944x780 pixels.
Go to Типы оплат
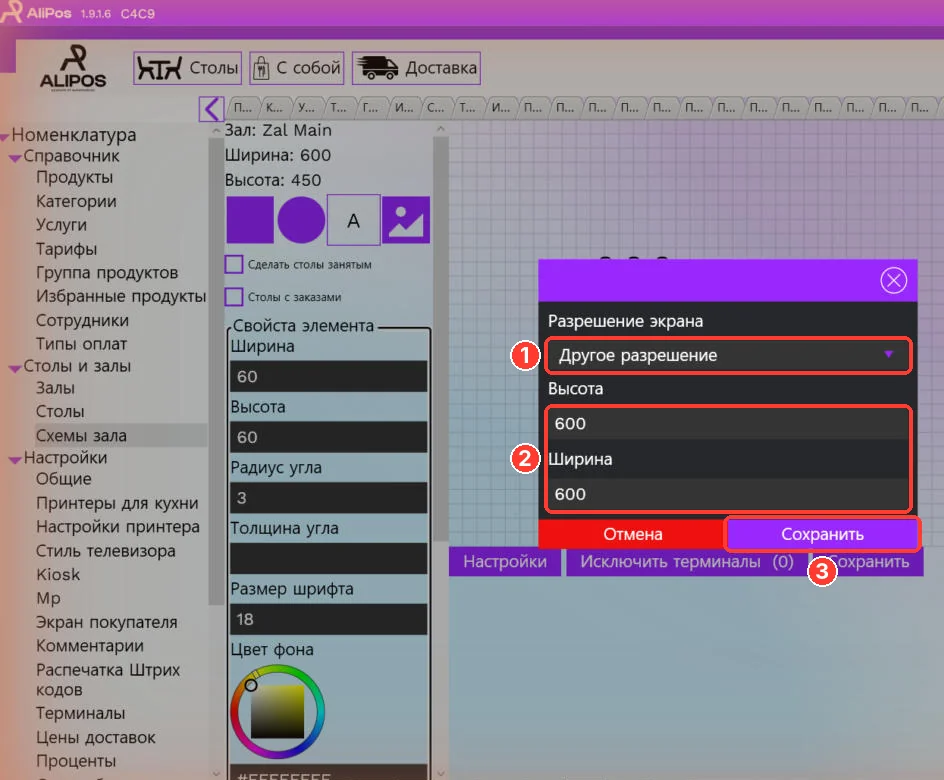(81, 344)
